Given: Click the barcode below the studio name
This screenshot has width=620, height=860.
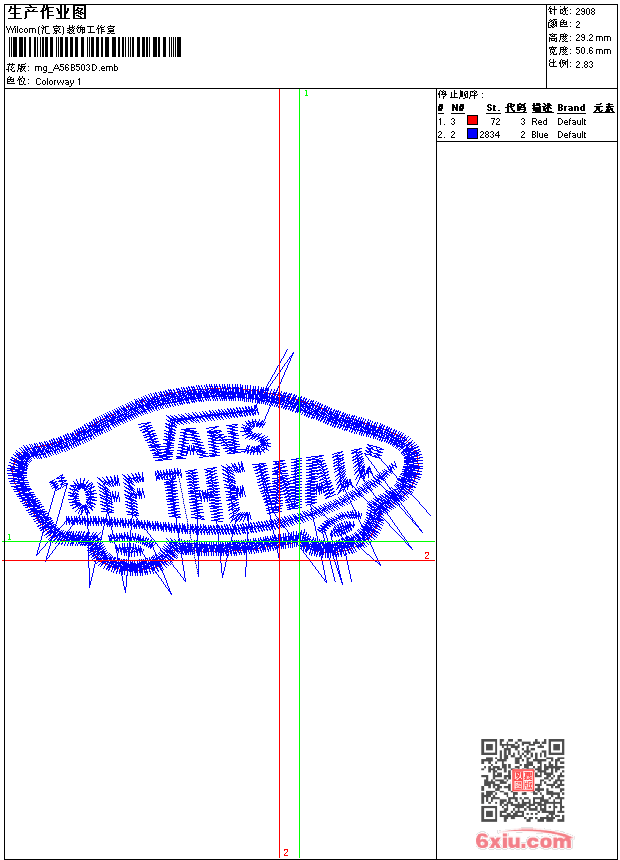Looking at the screenshot, I should tap(94, 47).
